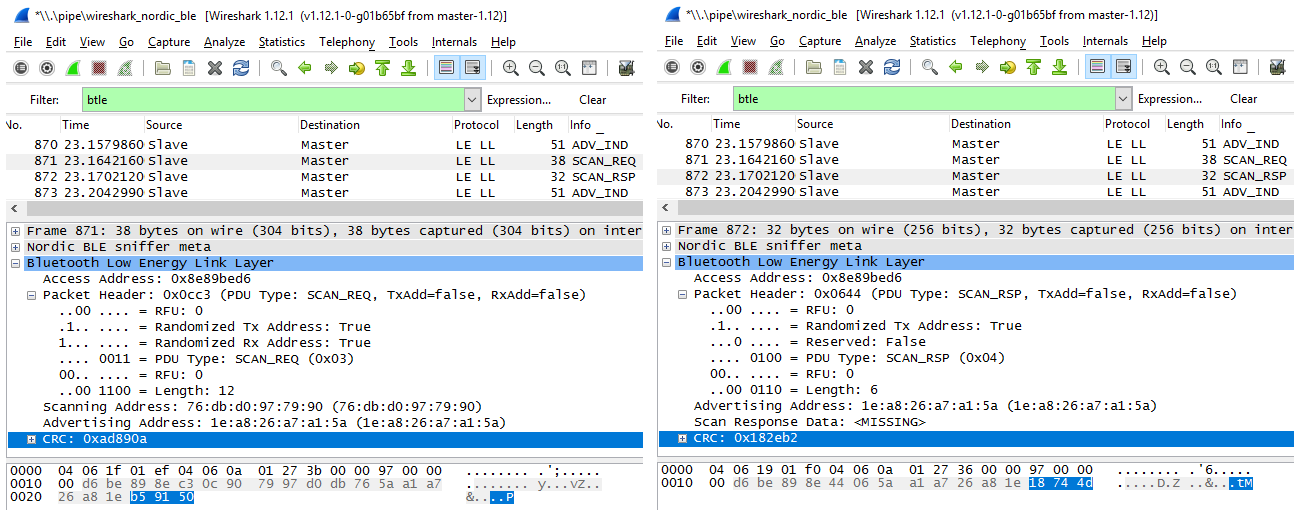
Task: Open capture options in left Wireshark window
Action: 47,68
